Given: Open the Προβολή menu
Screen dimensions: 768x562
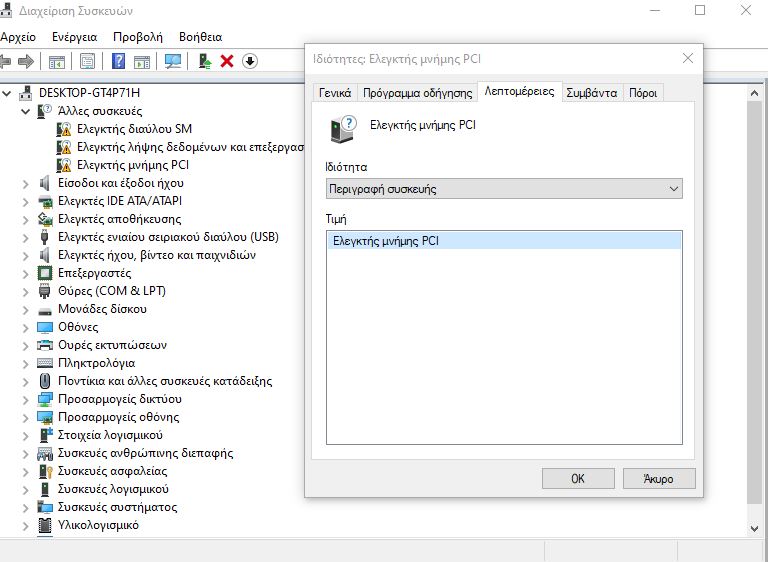Looking at the screenshot, I should 138,37.
